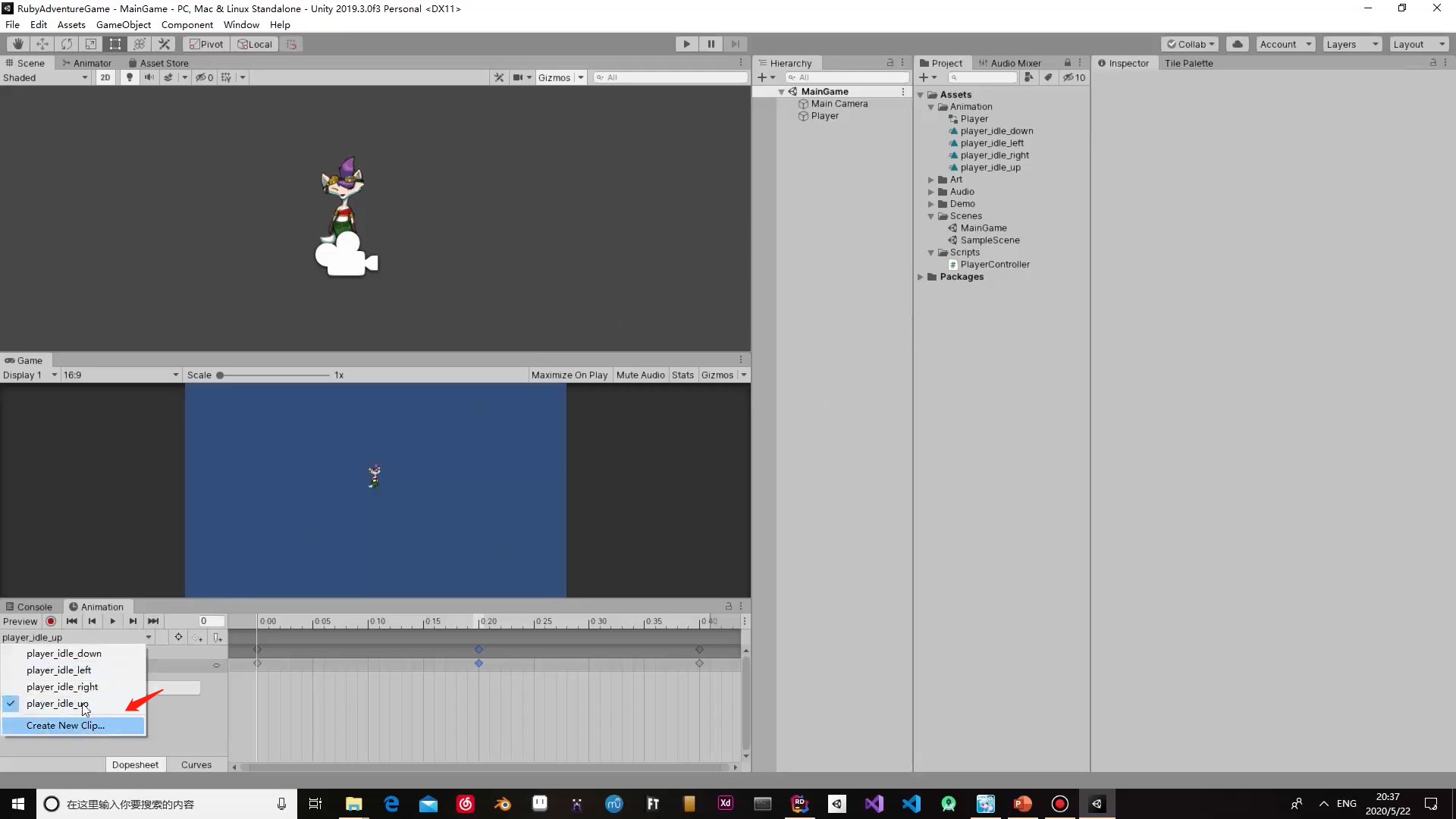Toggle scene lighting bulb icon
The height and width of the screenshot is (819, 1456).
point(130,77)
